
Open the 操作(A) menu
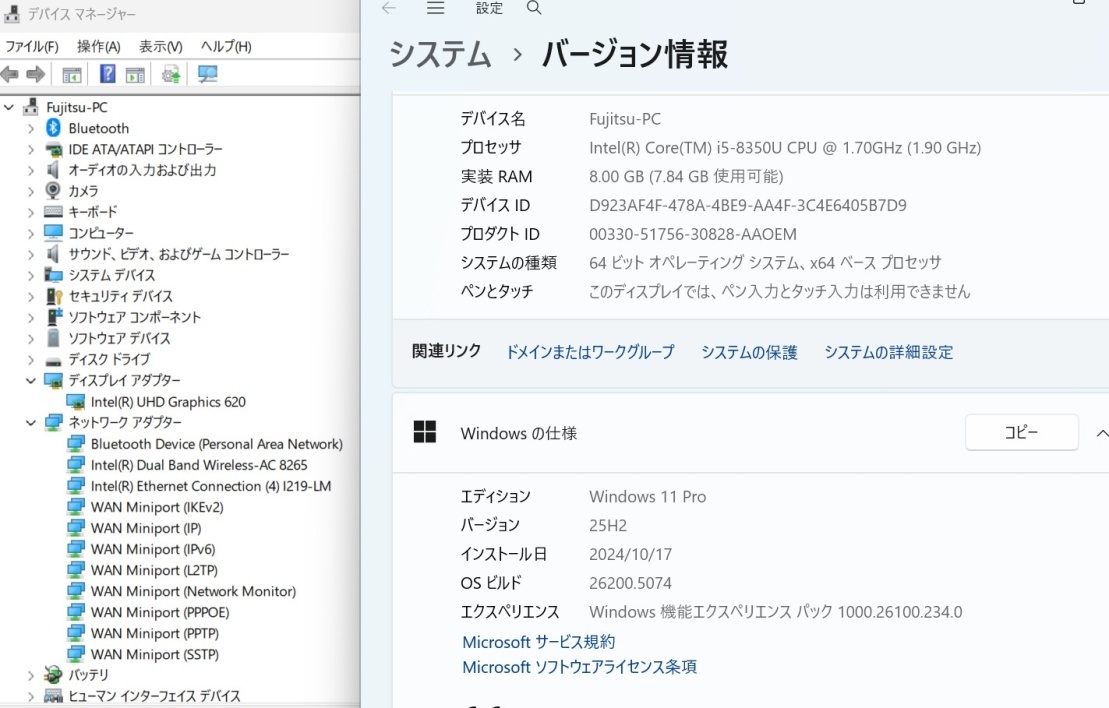98,47
